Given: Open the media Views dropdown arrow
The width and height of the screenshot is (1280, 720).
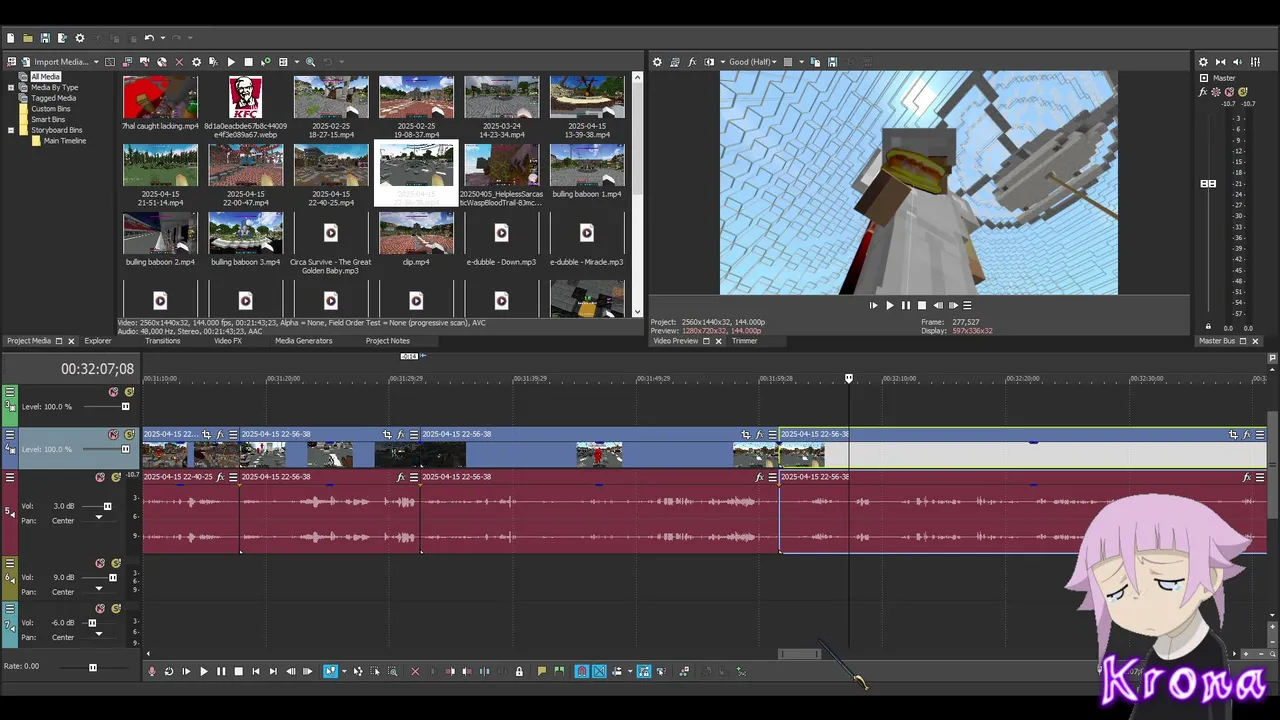Looking at the screenshot, I should point(296,62).
